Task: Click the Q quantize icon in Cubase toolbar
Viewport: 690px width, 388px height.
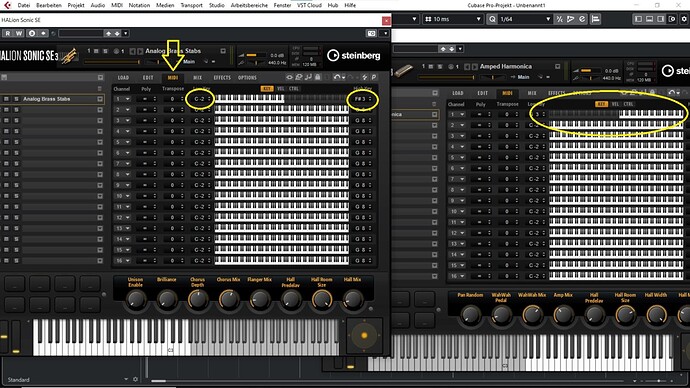Action: point(492,19)
